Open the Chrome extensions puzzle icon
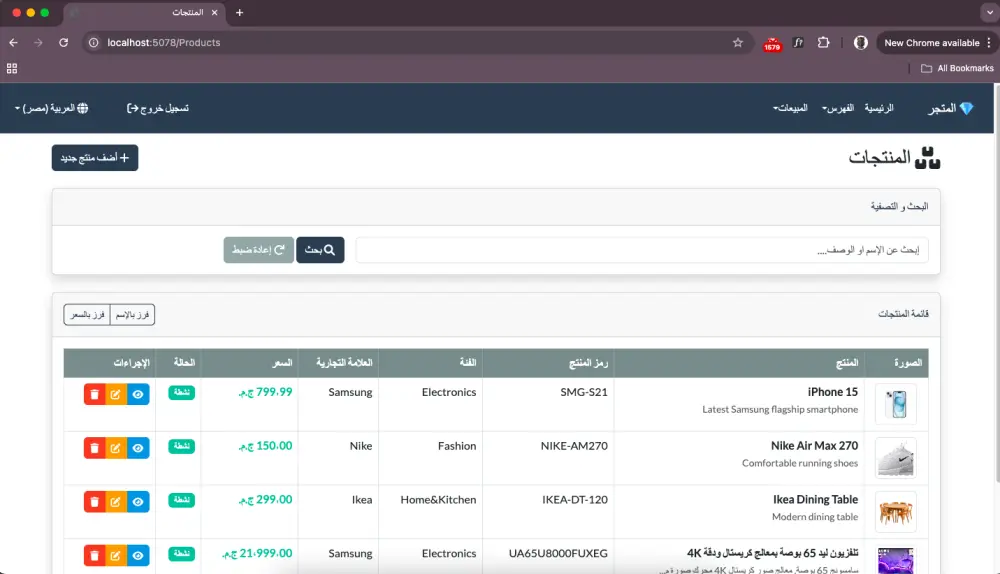Image resolution: width=1000 pixels, height=574 pixels. click(823, 43)
